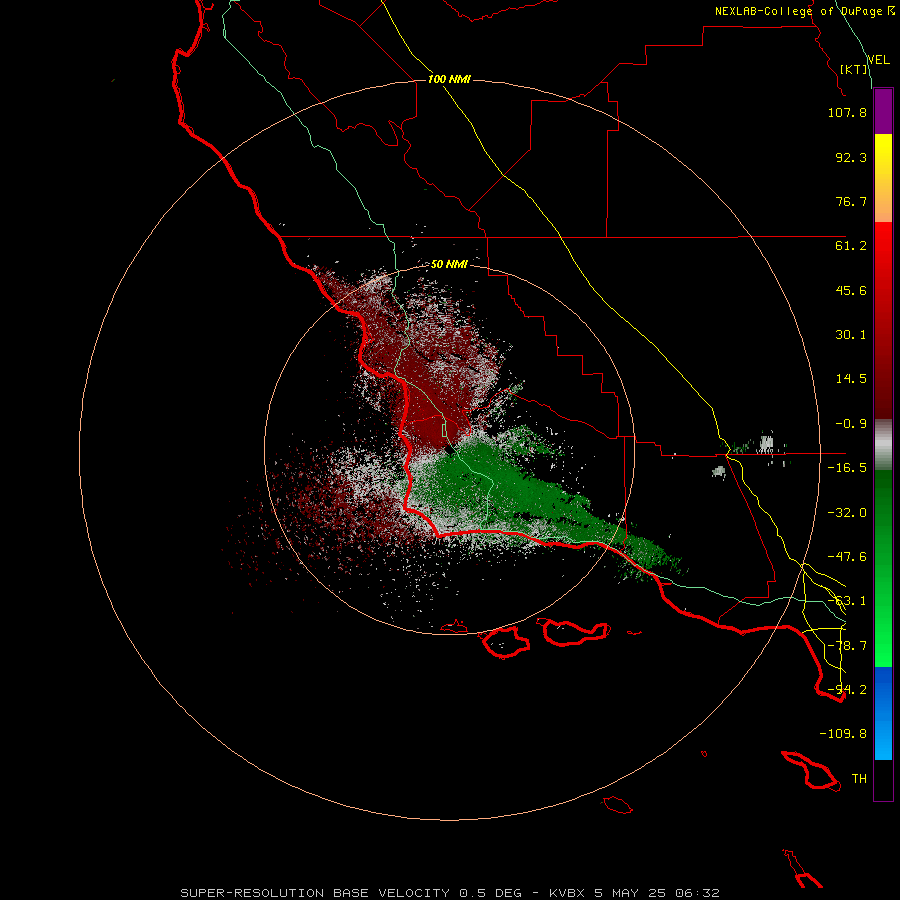Select the -109.8 velocity scale value
This screenshot has width=900, height=900.
point(843,734)
